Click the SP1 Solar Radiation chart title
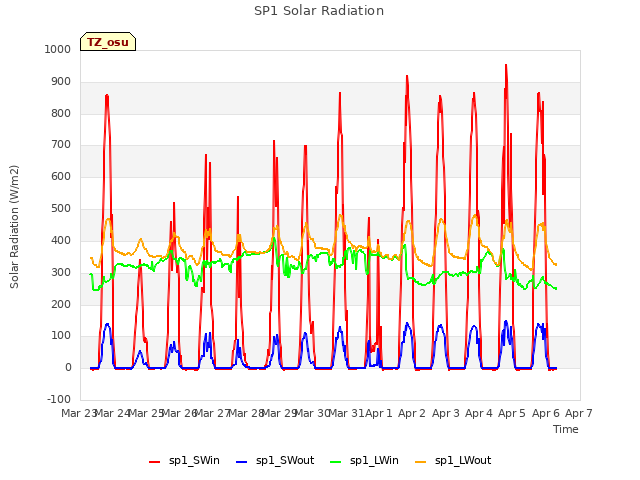This screenshot has height=480, width=640. pos(319,11)
